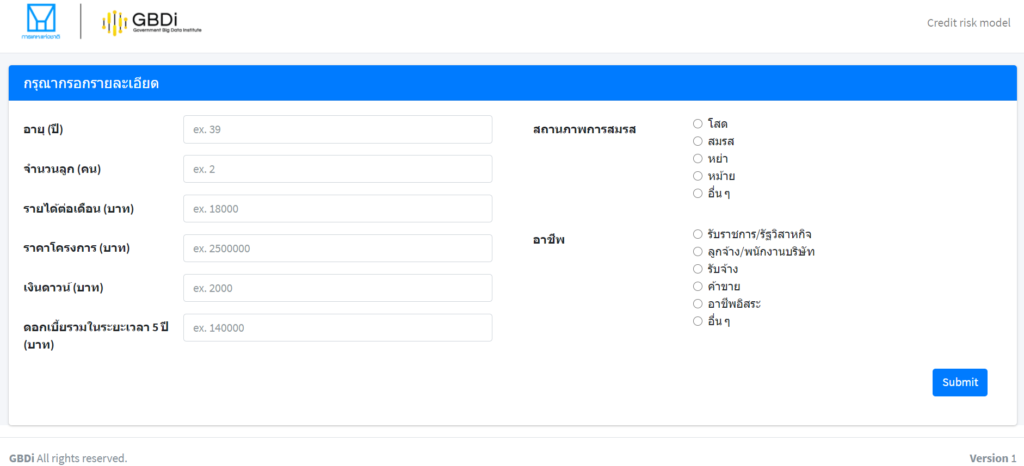Click the age (อายุ) input field
Viewport: 1024px width, 466px height.
tap(337, 129)
